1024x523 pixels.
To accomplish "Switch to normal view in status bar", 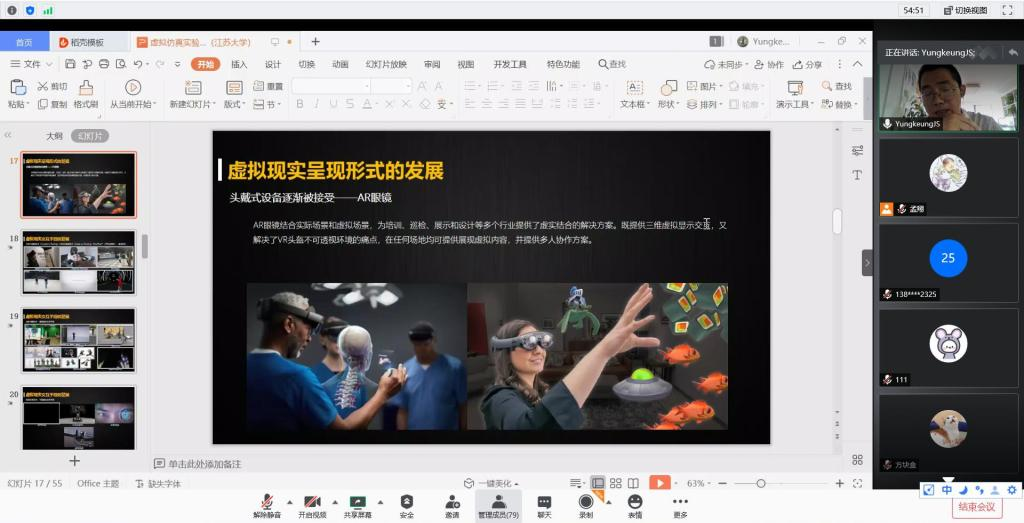I will coord(598,483).
